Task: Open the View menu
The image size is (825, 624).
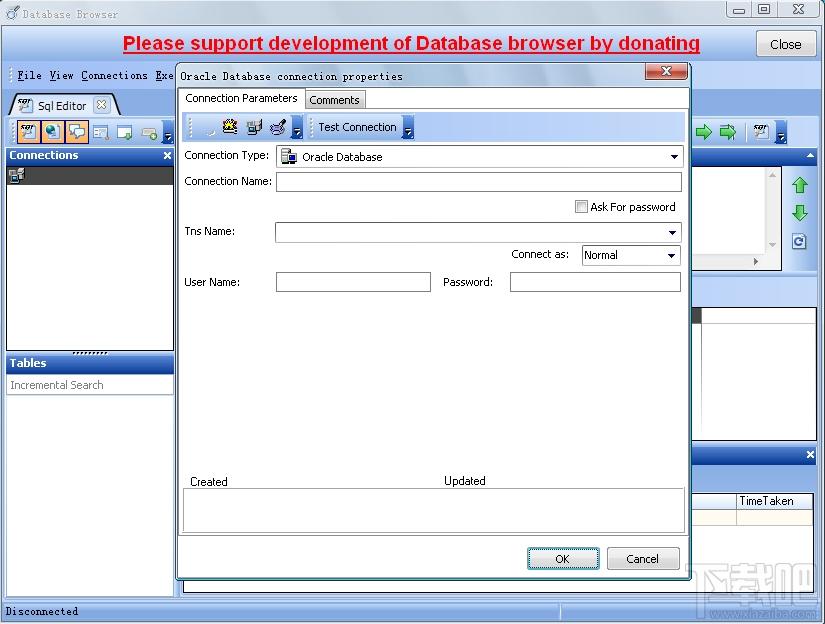Action: 62,76
